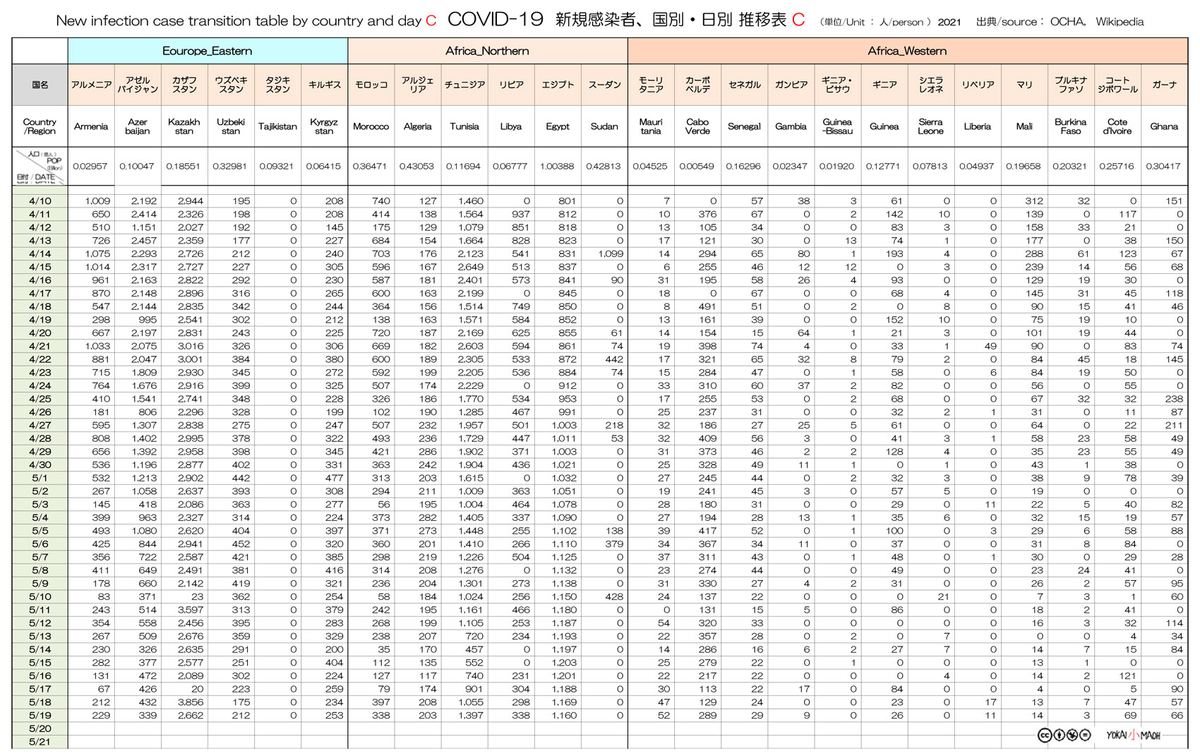
Task: Click the Liberia column header
Action: 977,127
